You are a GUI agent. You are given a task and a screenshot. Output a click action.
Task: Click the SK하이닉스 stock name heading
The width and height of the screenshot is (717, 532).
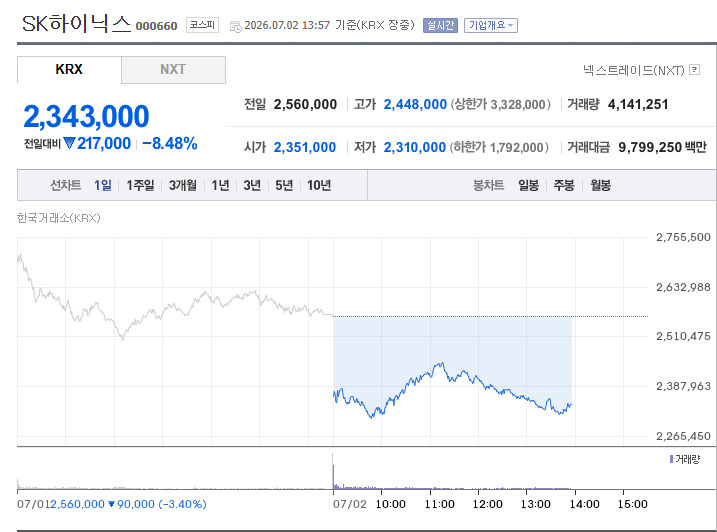pos(76,24)
